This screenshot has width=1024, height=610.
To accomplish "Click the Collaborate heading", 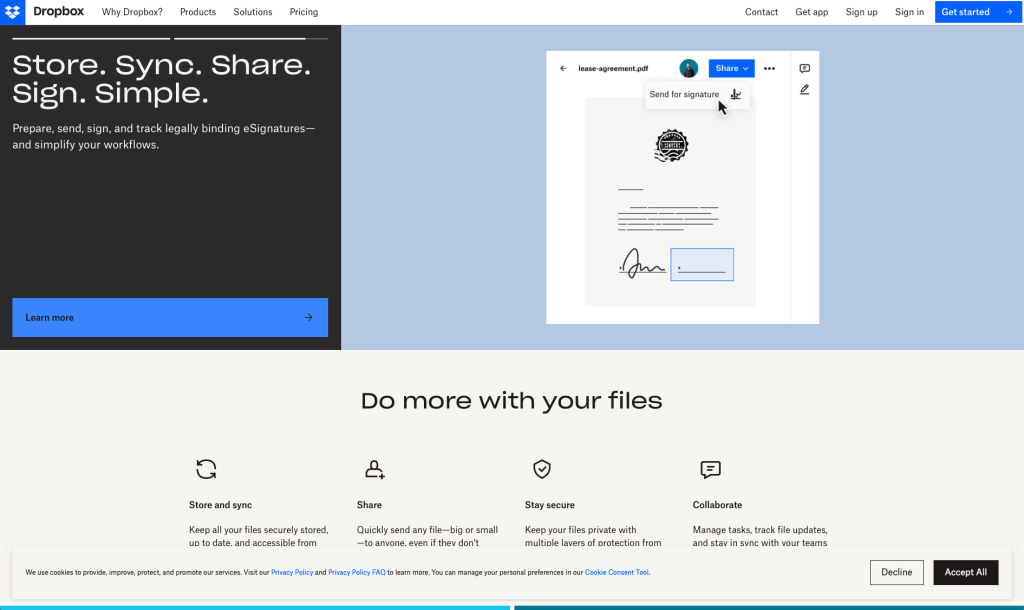I will tap(717, 505).
